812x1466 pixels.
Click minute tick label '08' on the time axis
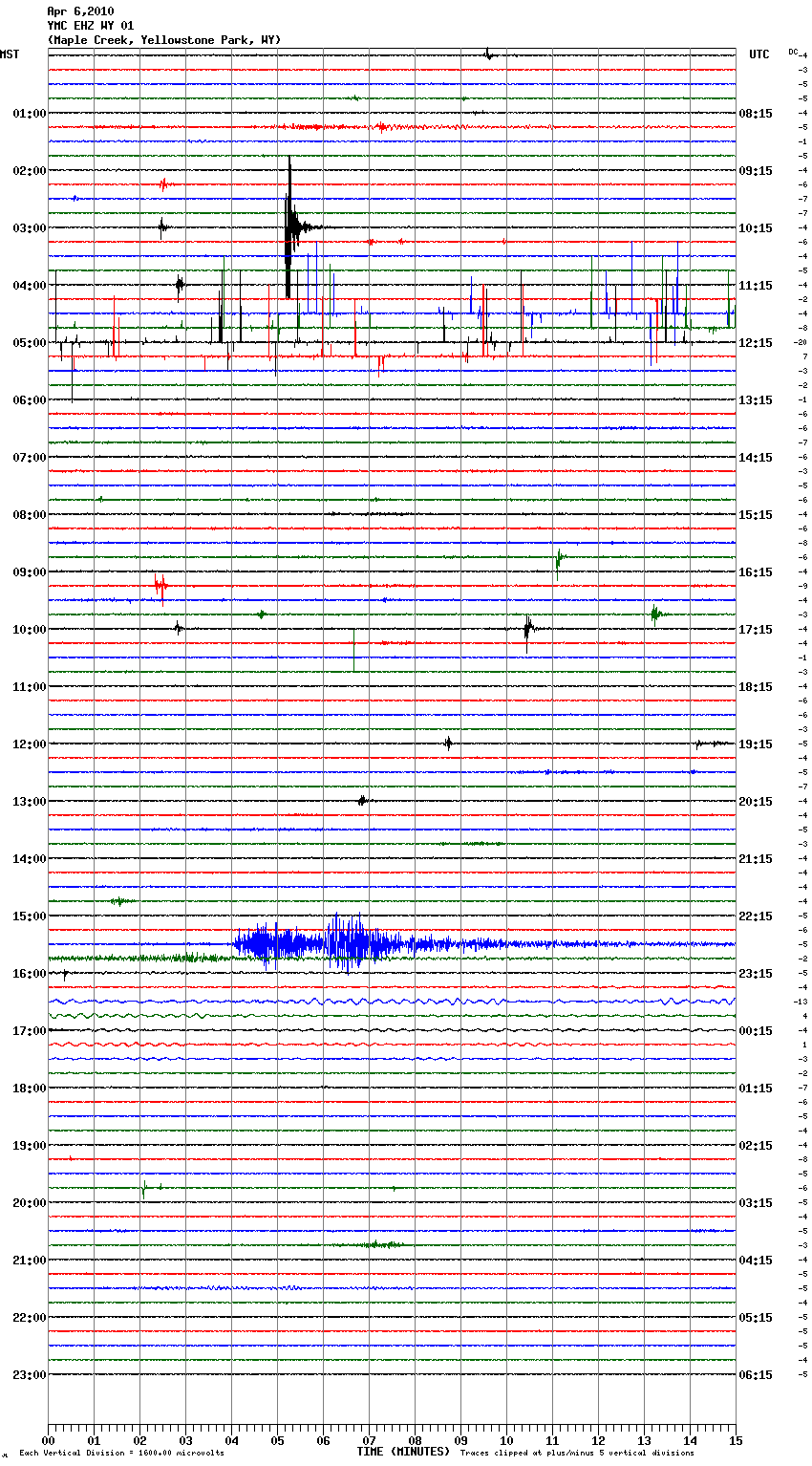[415, 1440]
